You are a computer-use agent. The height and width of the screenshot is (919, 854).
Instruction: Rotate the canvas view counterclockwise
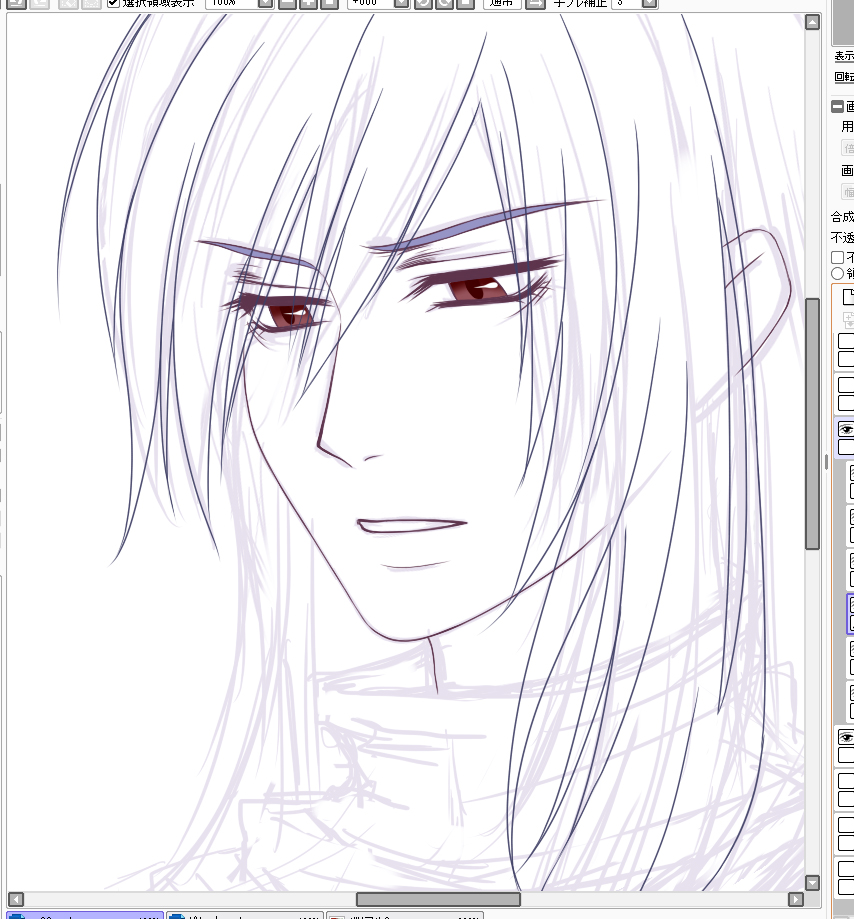coord(423,3)
